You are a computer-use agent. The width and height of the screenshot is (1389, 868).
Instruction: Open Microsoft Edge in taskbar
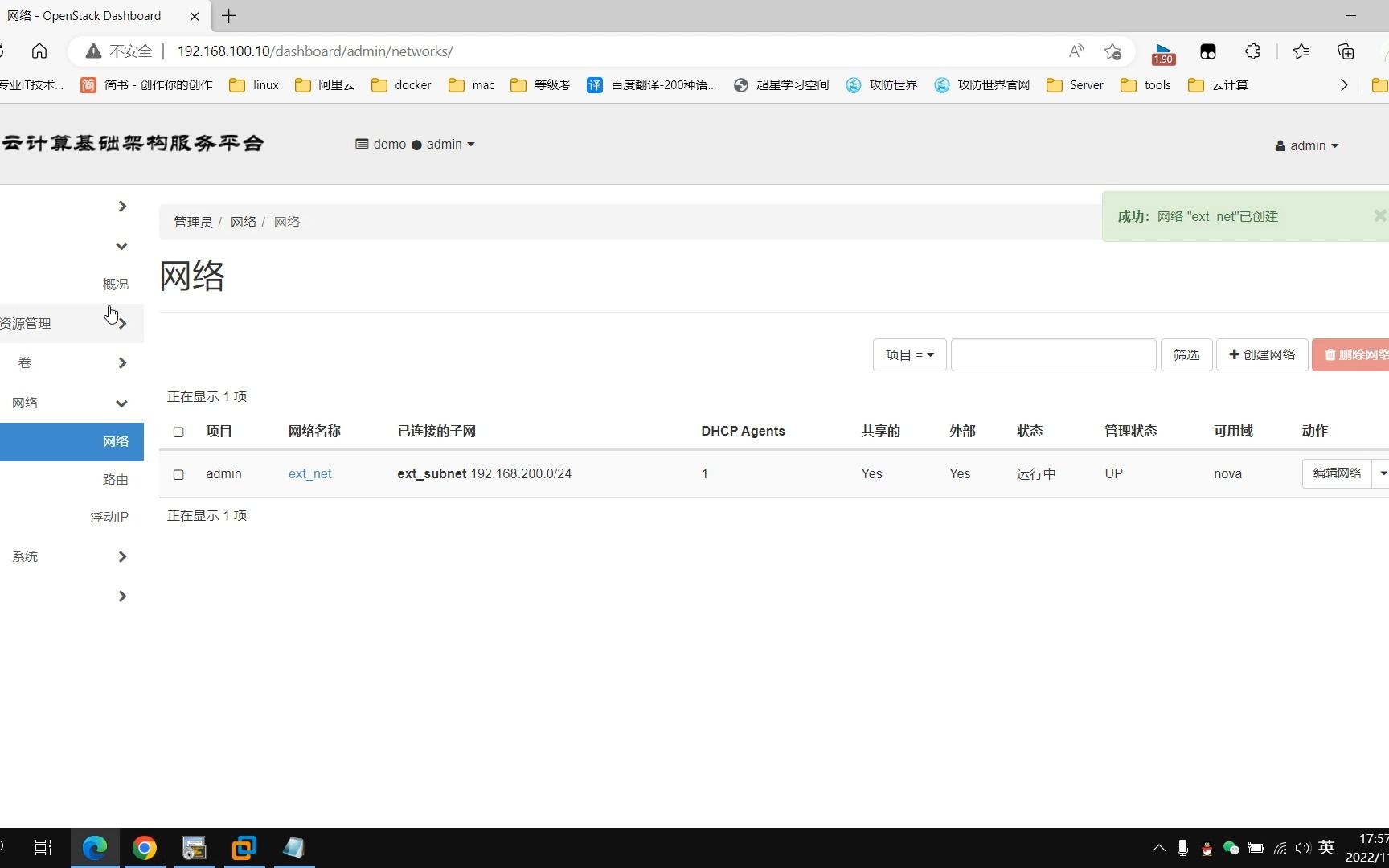coord(95,848)
